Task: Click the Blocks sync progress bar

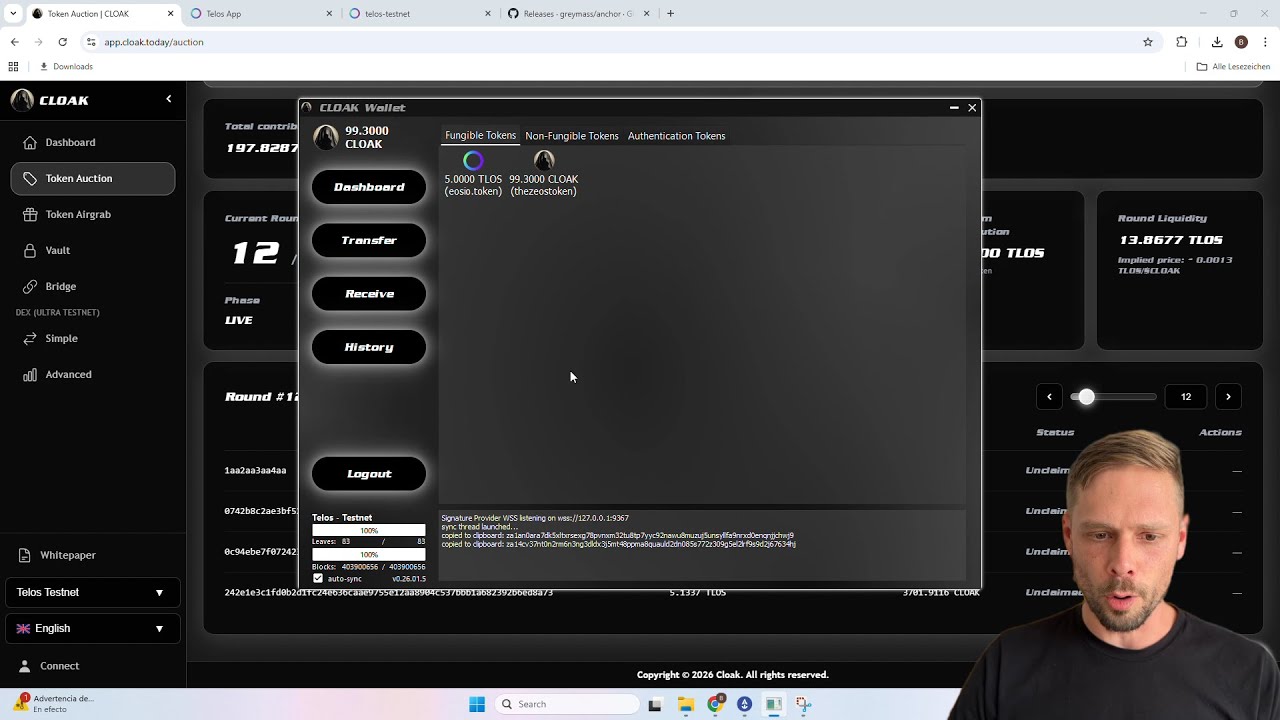Action: pyautogui.click(x=369, y=554)
